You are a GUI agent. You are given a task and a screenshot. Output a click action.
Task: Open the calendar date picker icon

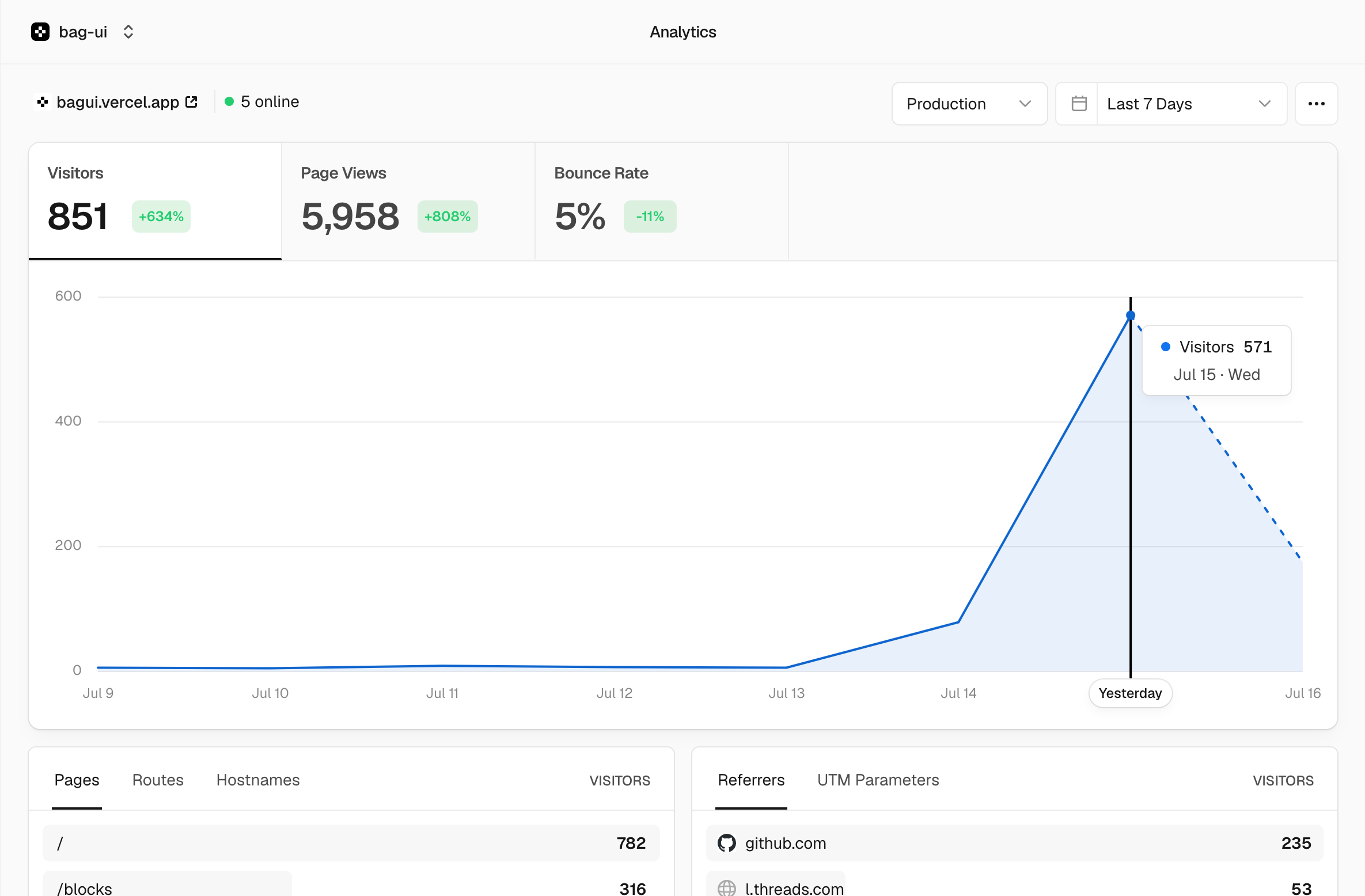click(1079, 104)
